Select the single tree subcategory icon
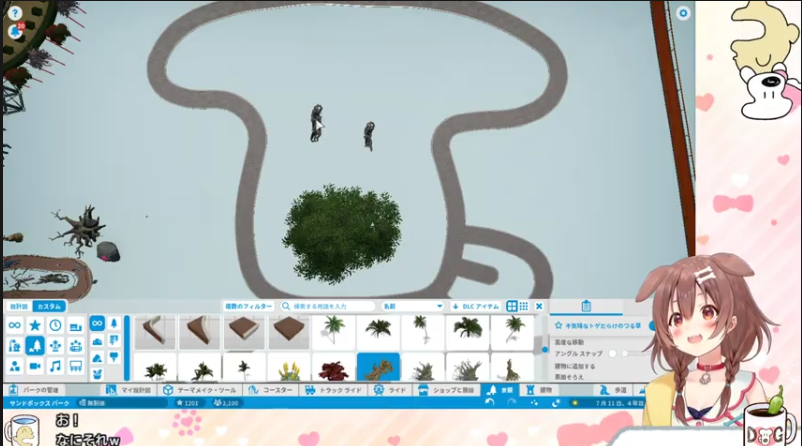The image size is (802, 446). click(x=114, y=323)
